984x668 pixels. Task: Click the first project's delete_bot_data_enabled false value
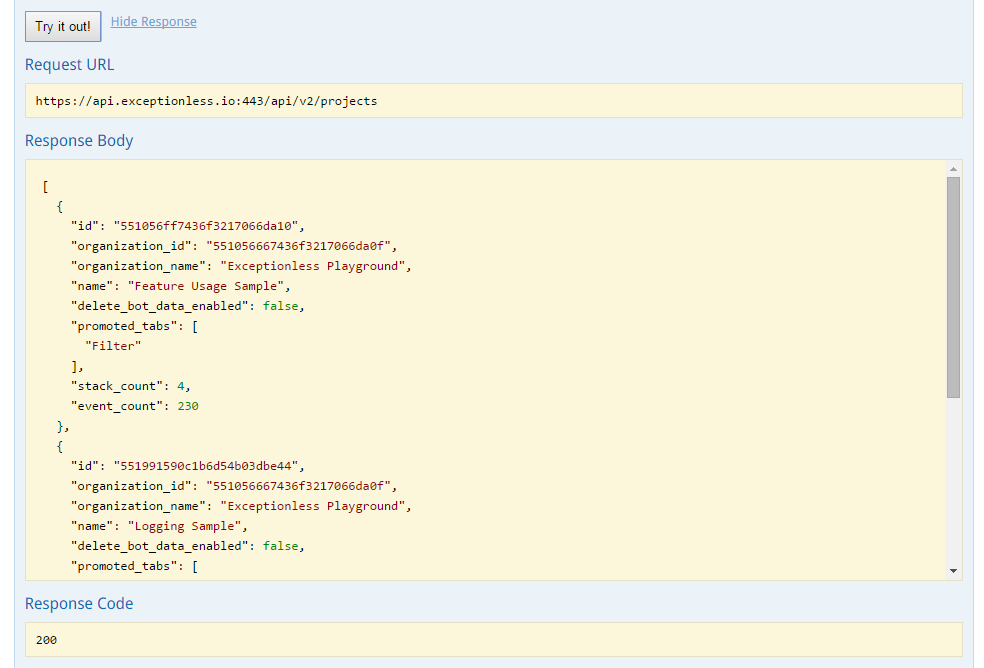[x=282, y=306]
